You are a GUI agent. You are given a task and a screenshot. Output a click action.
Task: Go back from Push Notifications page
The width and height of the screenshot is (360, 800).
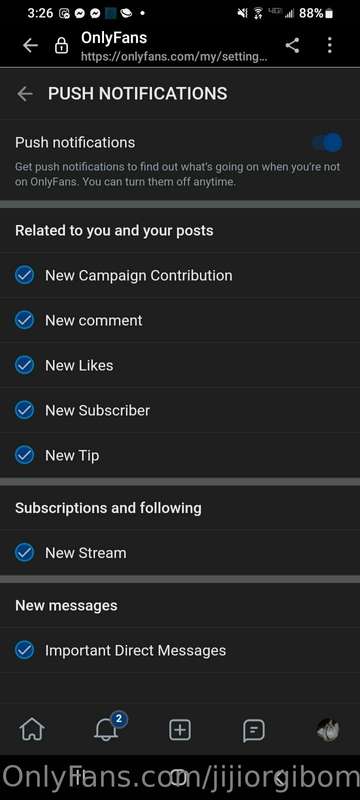tap(24, 94)
